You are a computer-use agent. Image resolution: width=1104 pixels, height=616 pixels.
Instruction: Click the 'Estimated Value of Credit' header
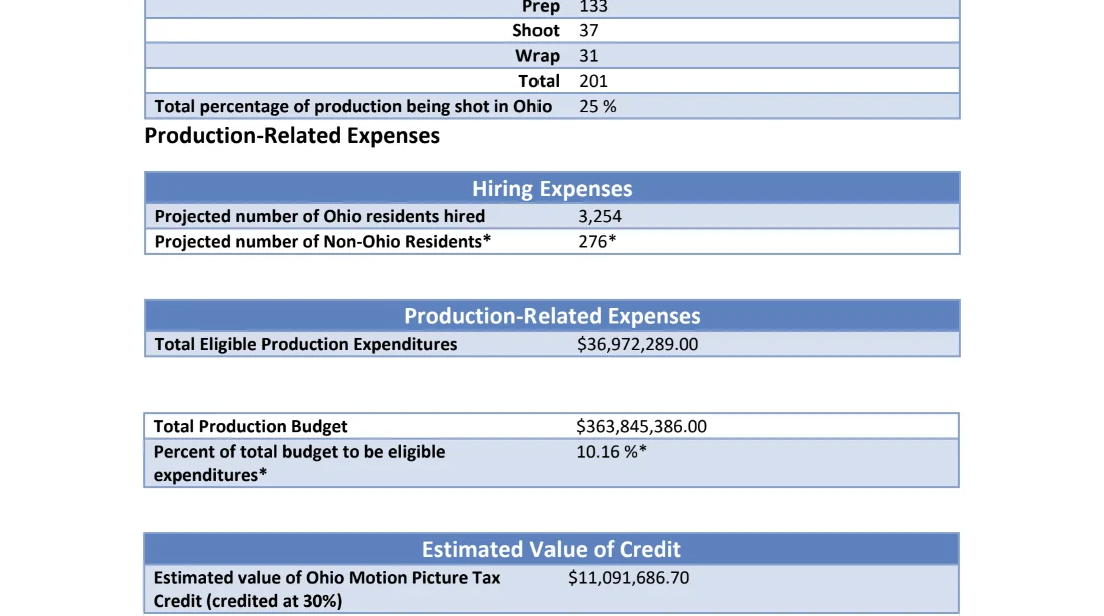pyautogui.click(x=551, y=549)
